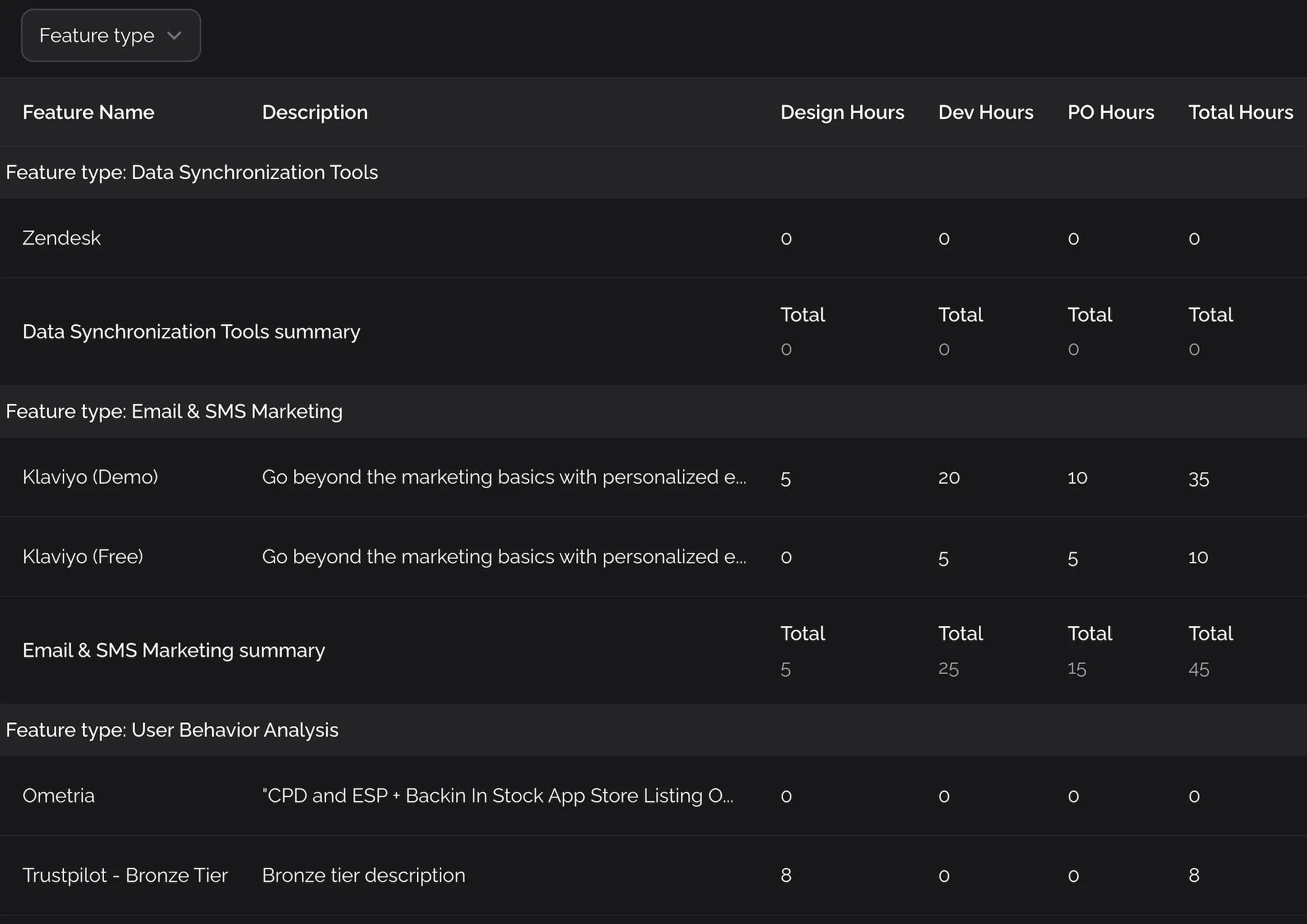The height and width of the screenshot is (924, 1307).
Task: Open the Feature type dropdown
Action: click(x=110, y=35)
